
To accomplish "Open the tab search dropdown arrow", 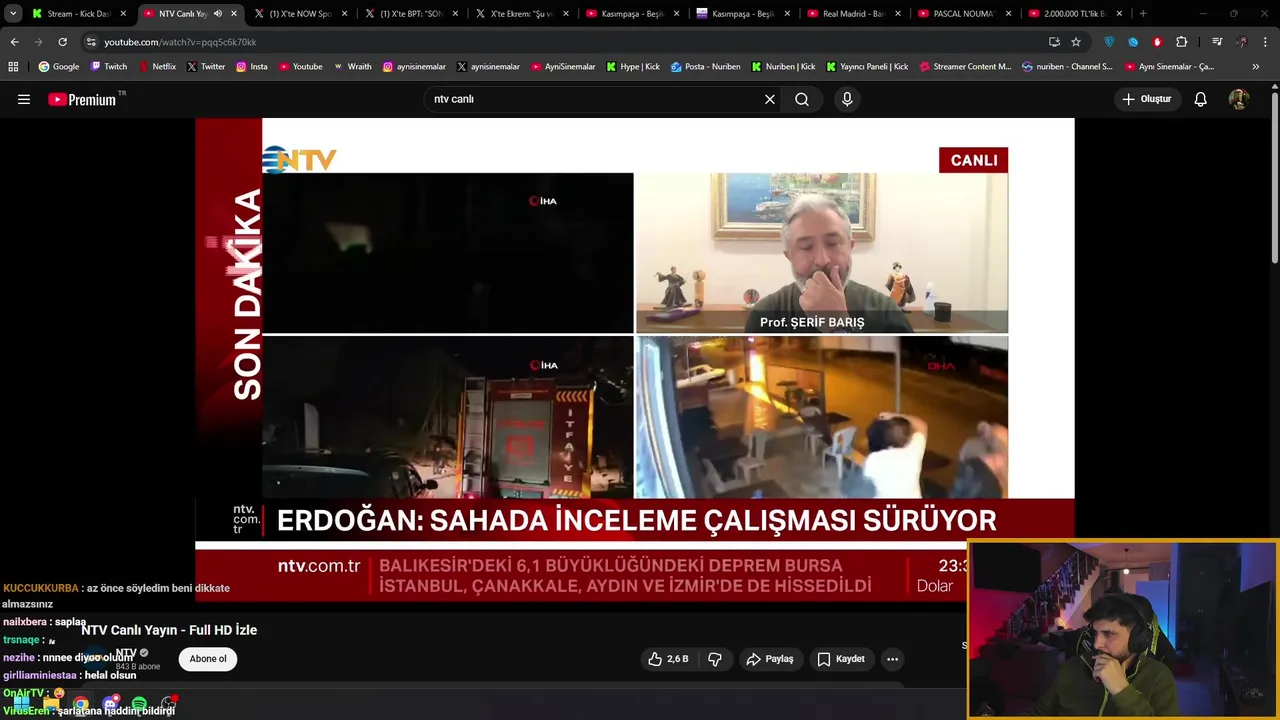I will click(13, 13).
